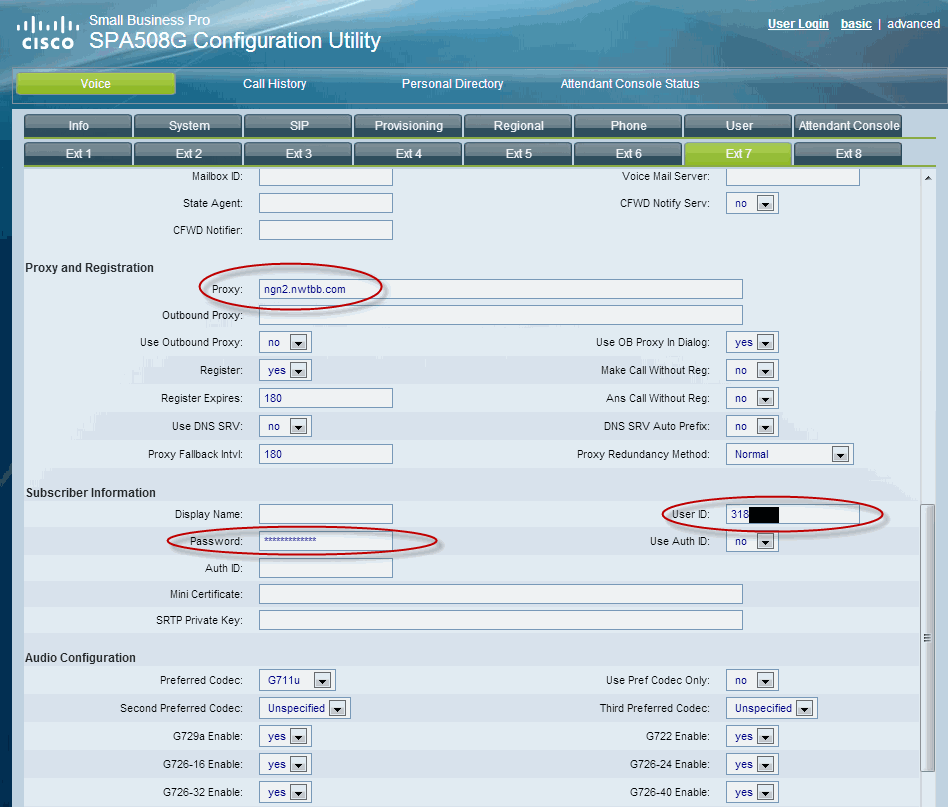Click the basic view link
This screenshot has width=948, height=807.
[x=856, y=24]
